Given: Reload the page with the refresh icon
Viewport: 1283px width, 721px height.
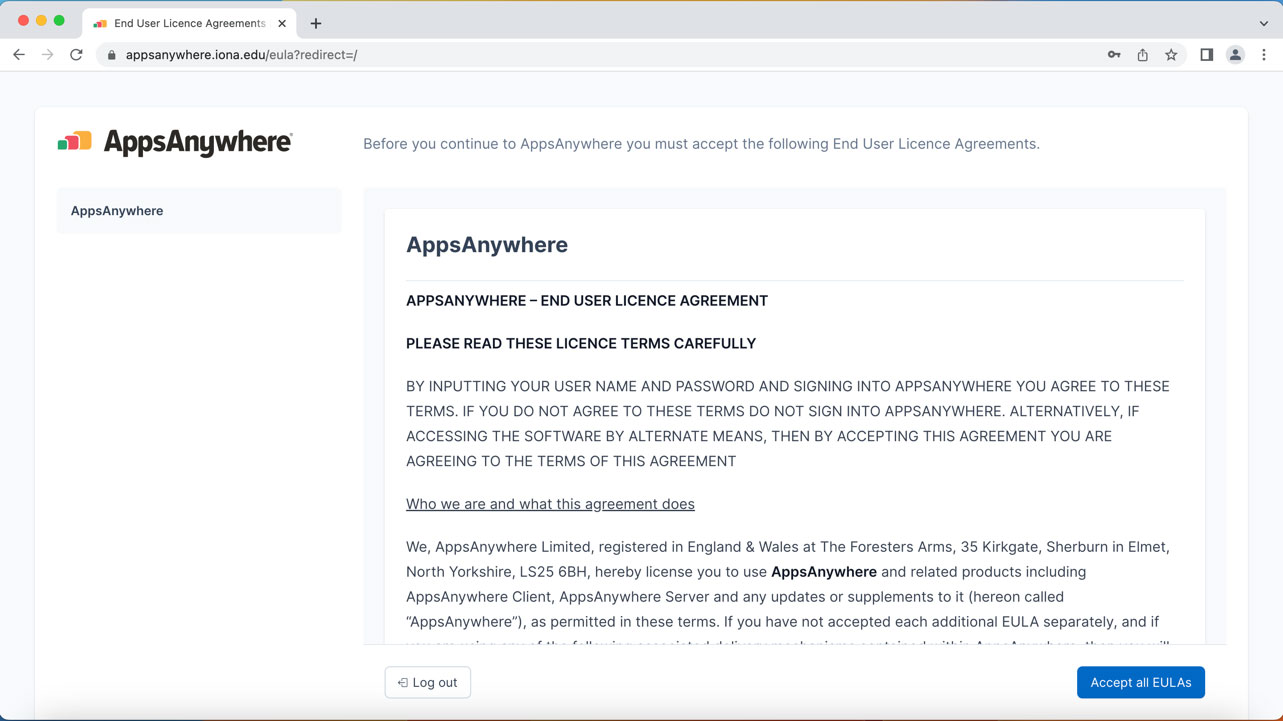Looking at the screenshot, I should [76, 55].
